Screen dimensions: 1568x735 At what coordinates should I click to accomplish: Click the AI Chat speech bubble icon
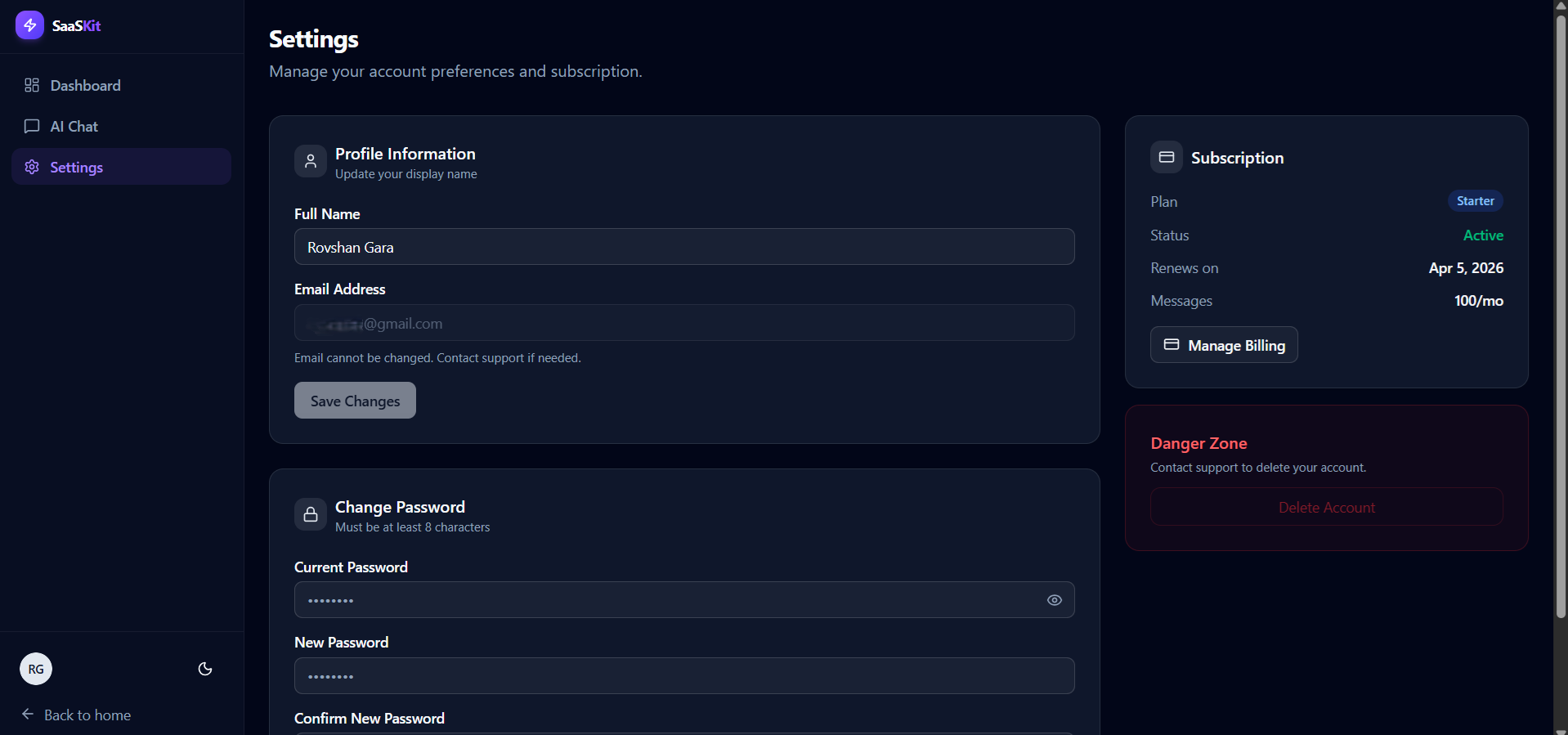[32, 126]
